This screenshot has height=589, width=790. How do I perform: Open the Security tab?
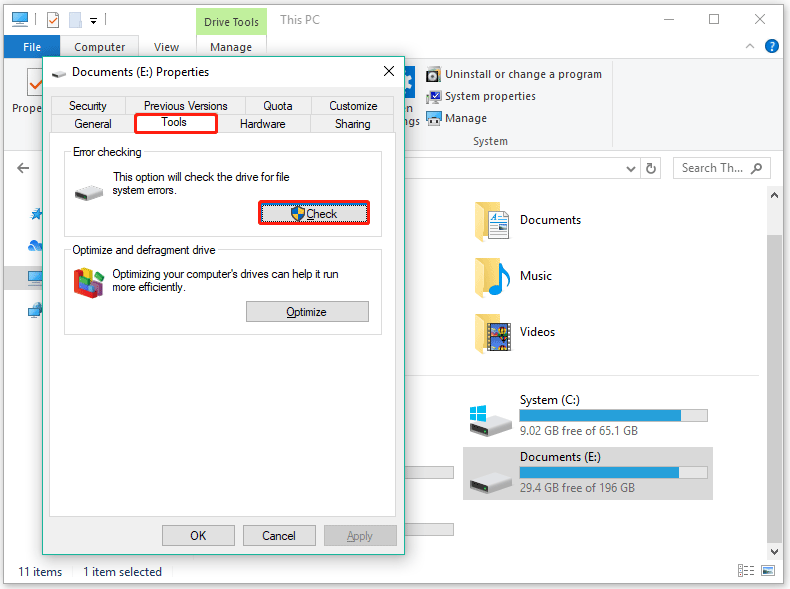88,106
